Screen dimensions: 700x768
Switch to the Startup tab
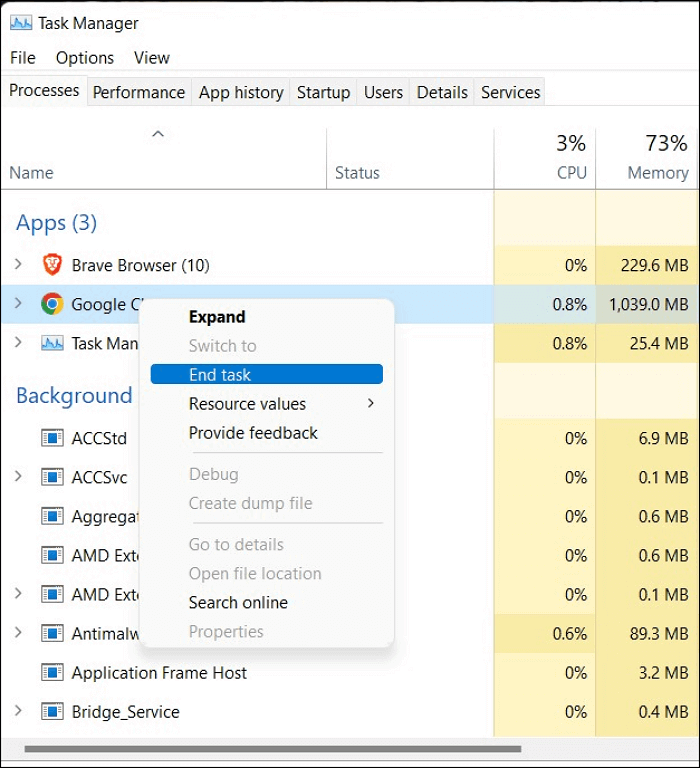click(x=323, y=92)
